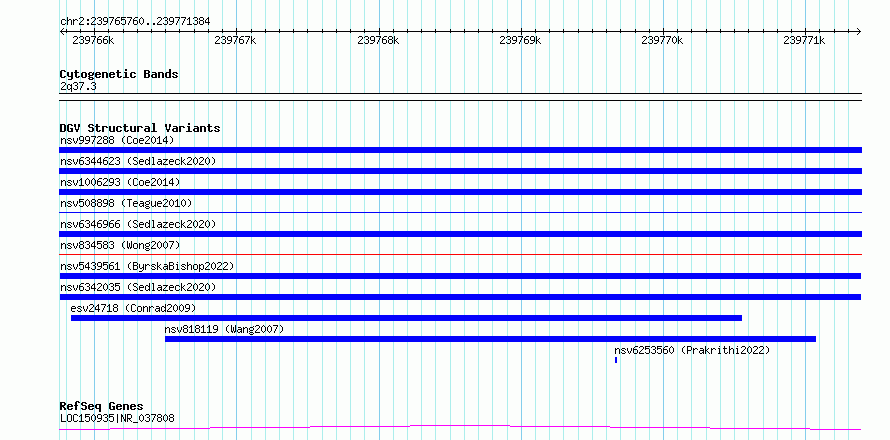Viewport: 890px width, 440px height.
Task: Click the nsv5439561 (ByrskaBishop2022) label
Action: tap(147, 266)
